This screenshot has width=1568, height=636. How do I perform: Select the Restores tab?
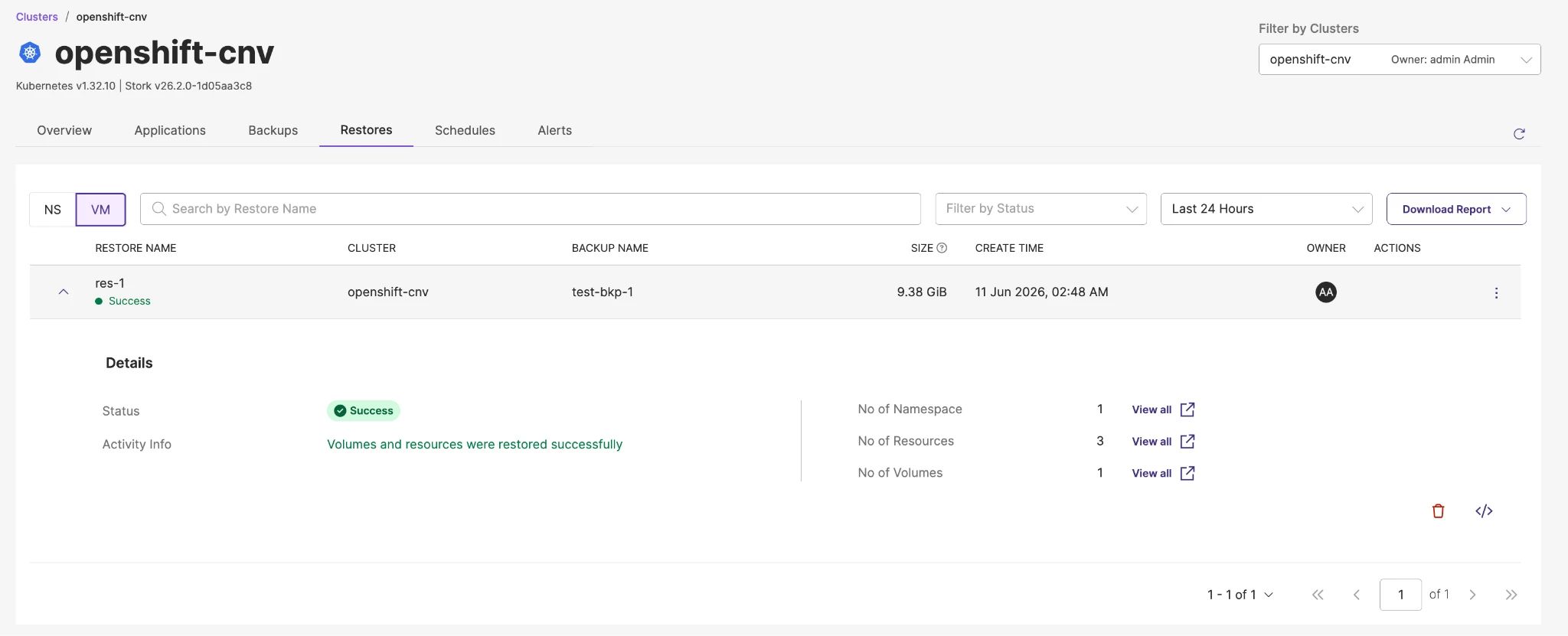(x=366, y=130)
